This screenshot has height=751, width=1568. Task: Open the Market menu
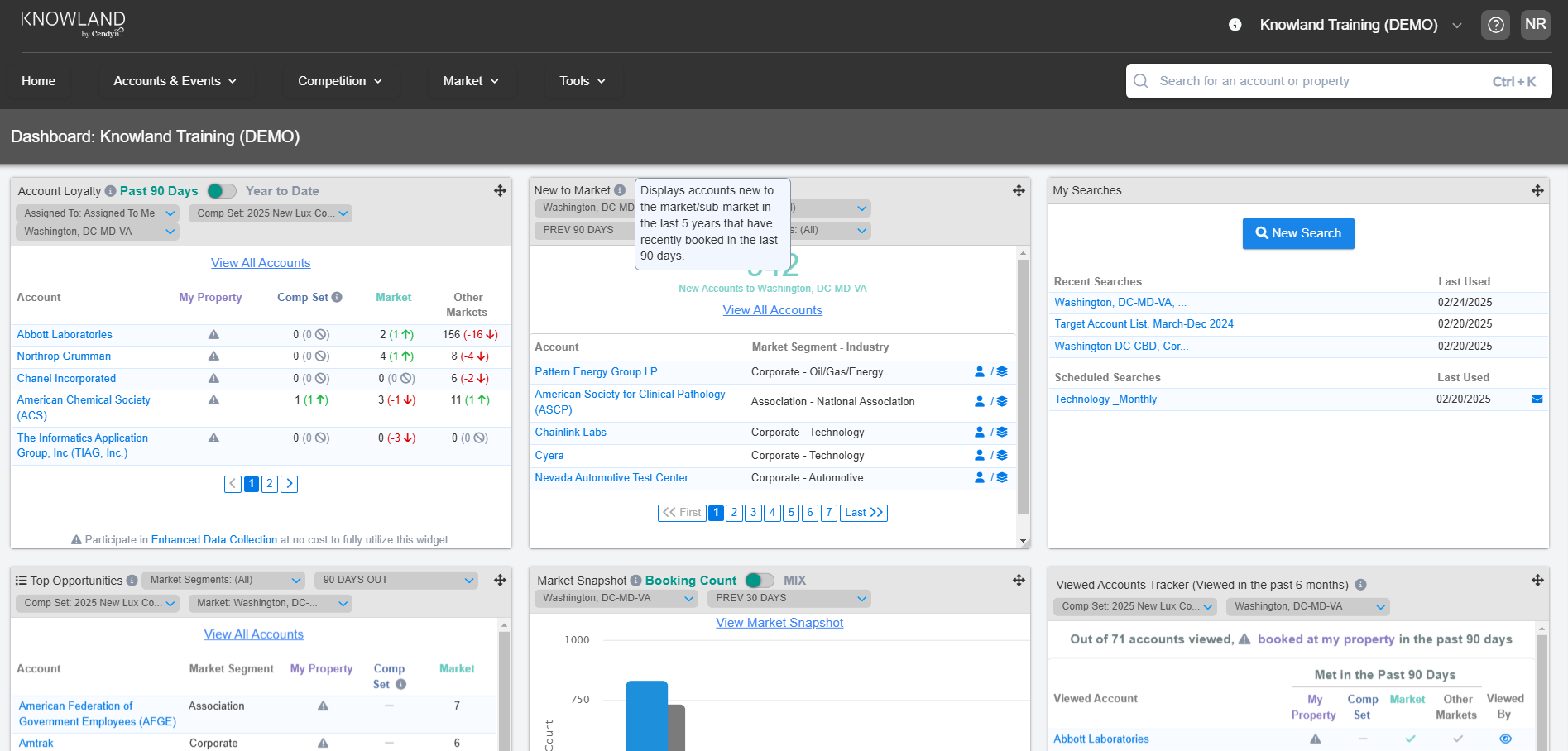[x=471, y=81]
